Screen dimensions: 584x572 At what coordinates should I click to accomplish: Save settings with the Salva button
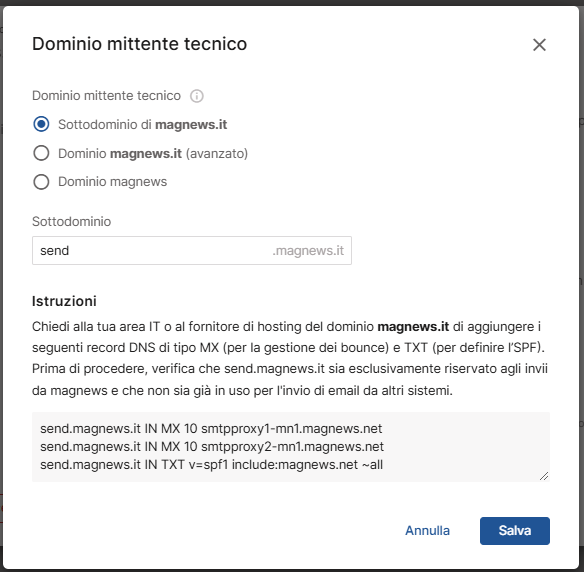point(515,531)
